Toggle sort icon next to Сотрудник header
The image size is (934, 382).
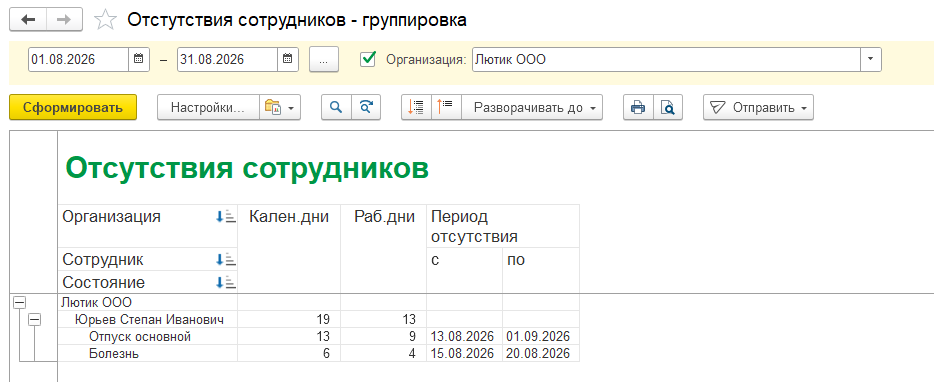pyautogui.click(x=226, y=259)
